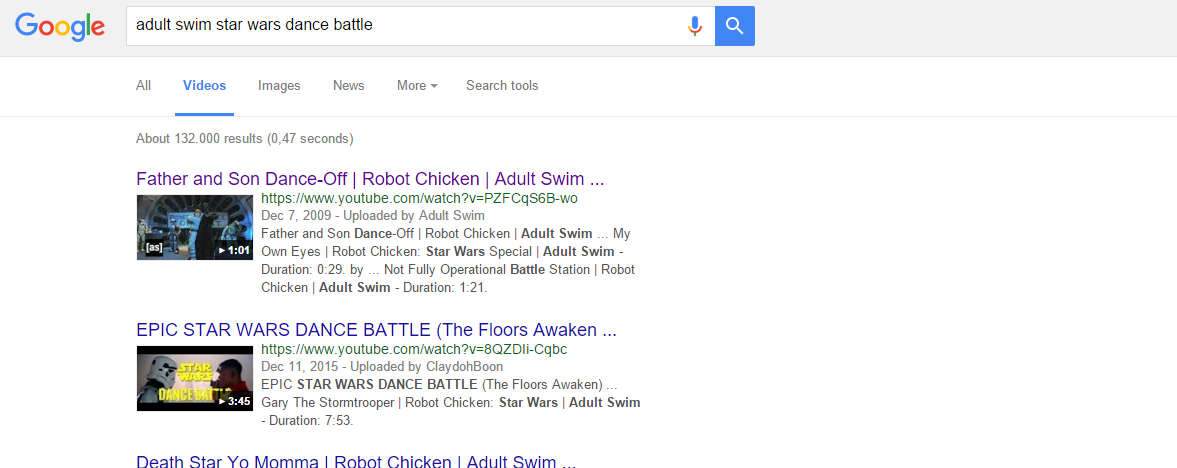Click the 3:45 duration badge on thumbnail
This screenshot has width=1177, height=468.
(x=235, y=401)
